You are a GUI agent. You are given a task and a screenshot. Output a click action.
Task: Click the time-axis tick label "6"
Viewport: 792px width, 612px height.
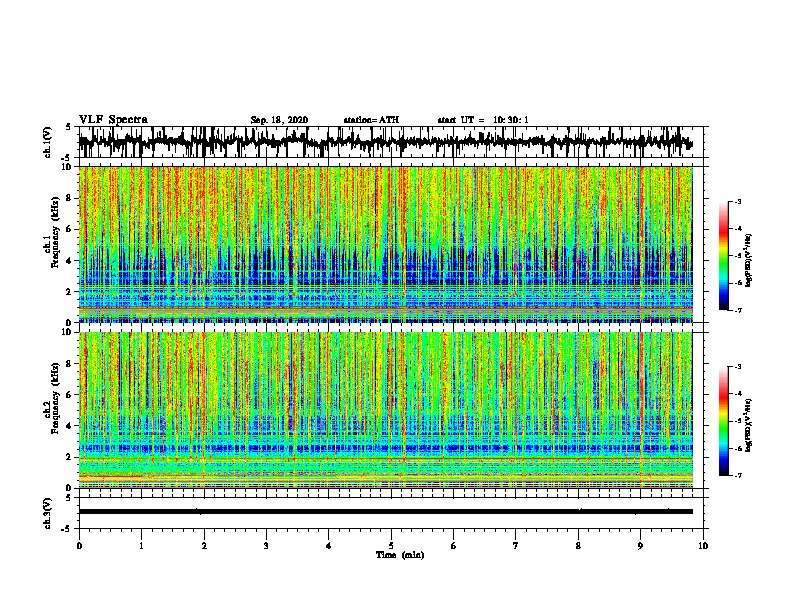point(454,546)
